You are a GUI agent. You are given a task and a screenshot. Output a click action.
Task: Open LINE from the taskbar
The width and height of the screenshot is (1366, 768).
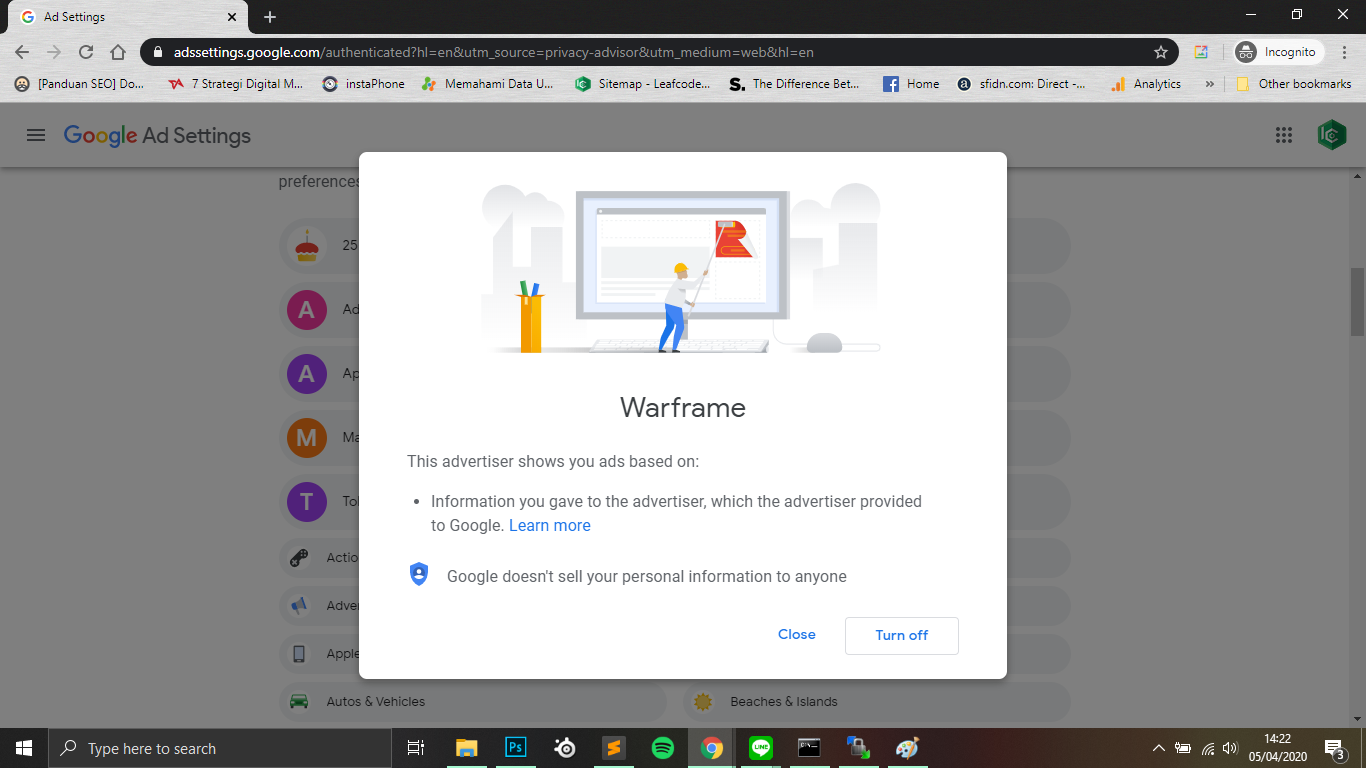coord(761,748)
